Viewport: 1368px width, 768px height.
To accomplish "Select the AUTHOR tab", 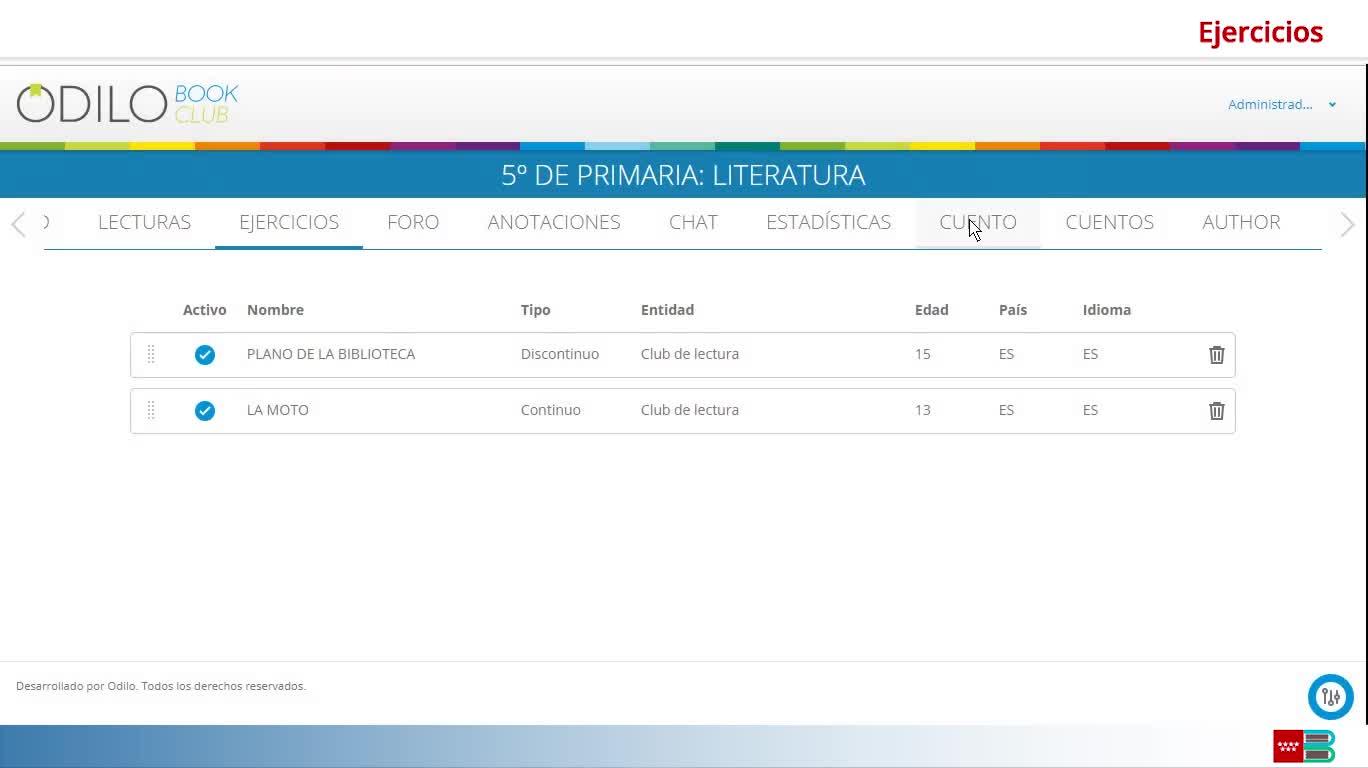I will coord(1241,222).
